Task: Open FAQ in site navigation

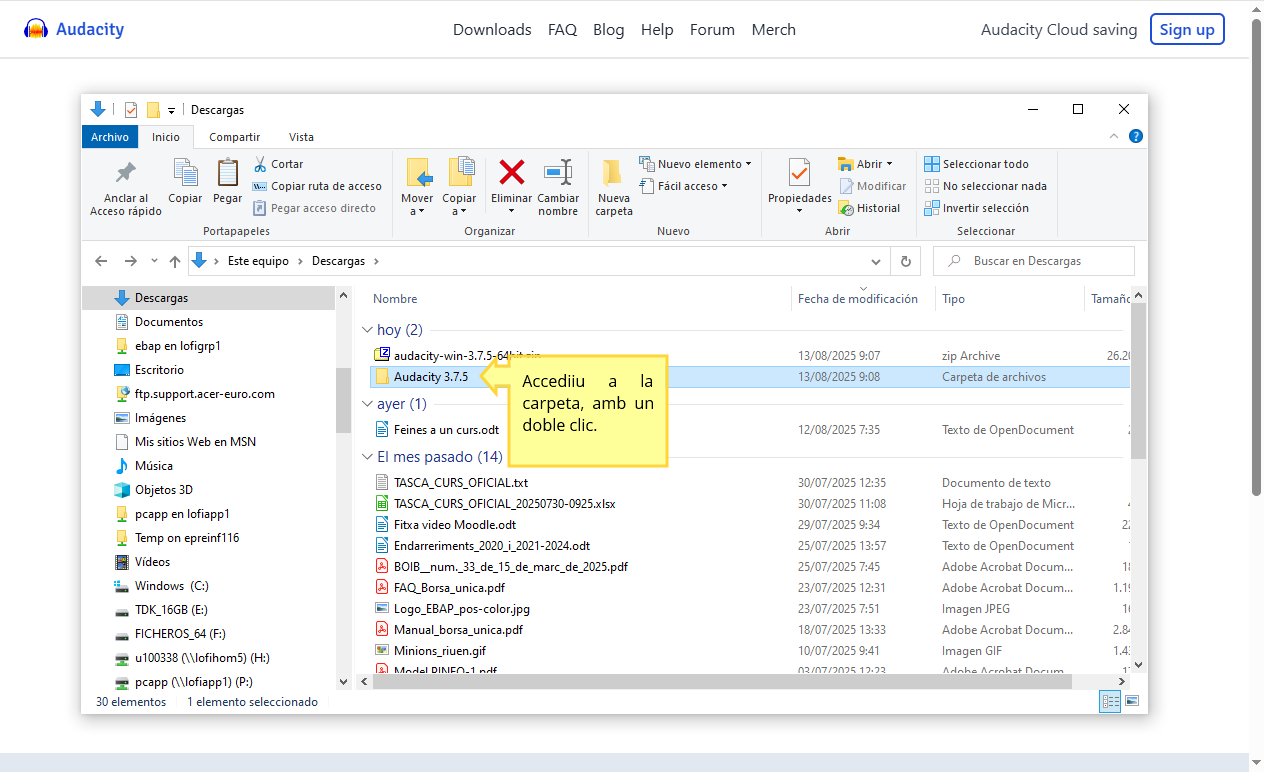Action: pos(562,30)
